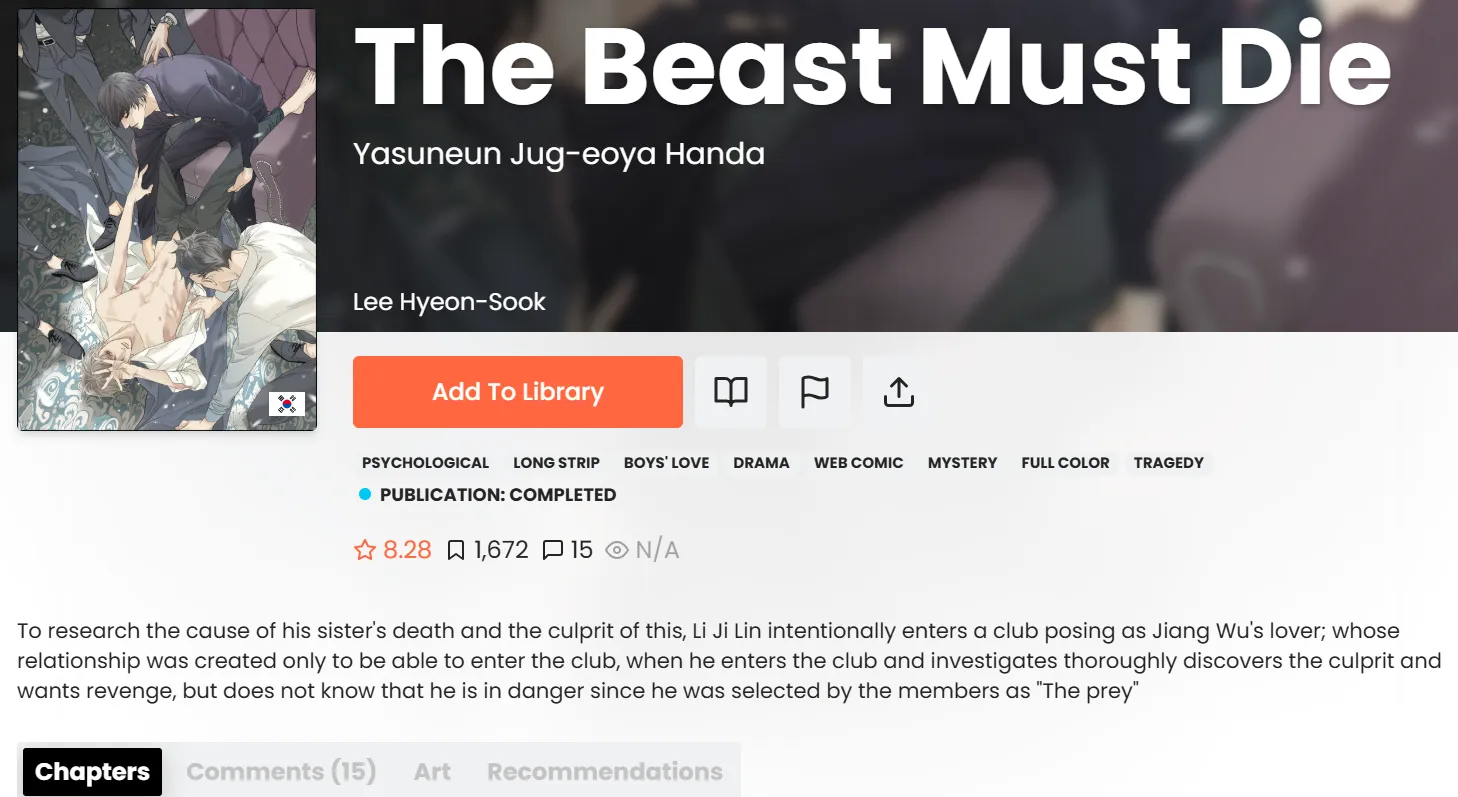The width and height of the screenshot is (1458, 797).
Task: Enlarge the manga cover thumbnail
Action: pyautogui.click(x=167, y=220)
